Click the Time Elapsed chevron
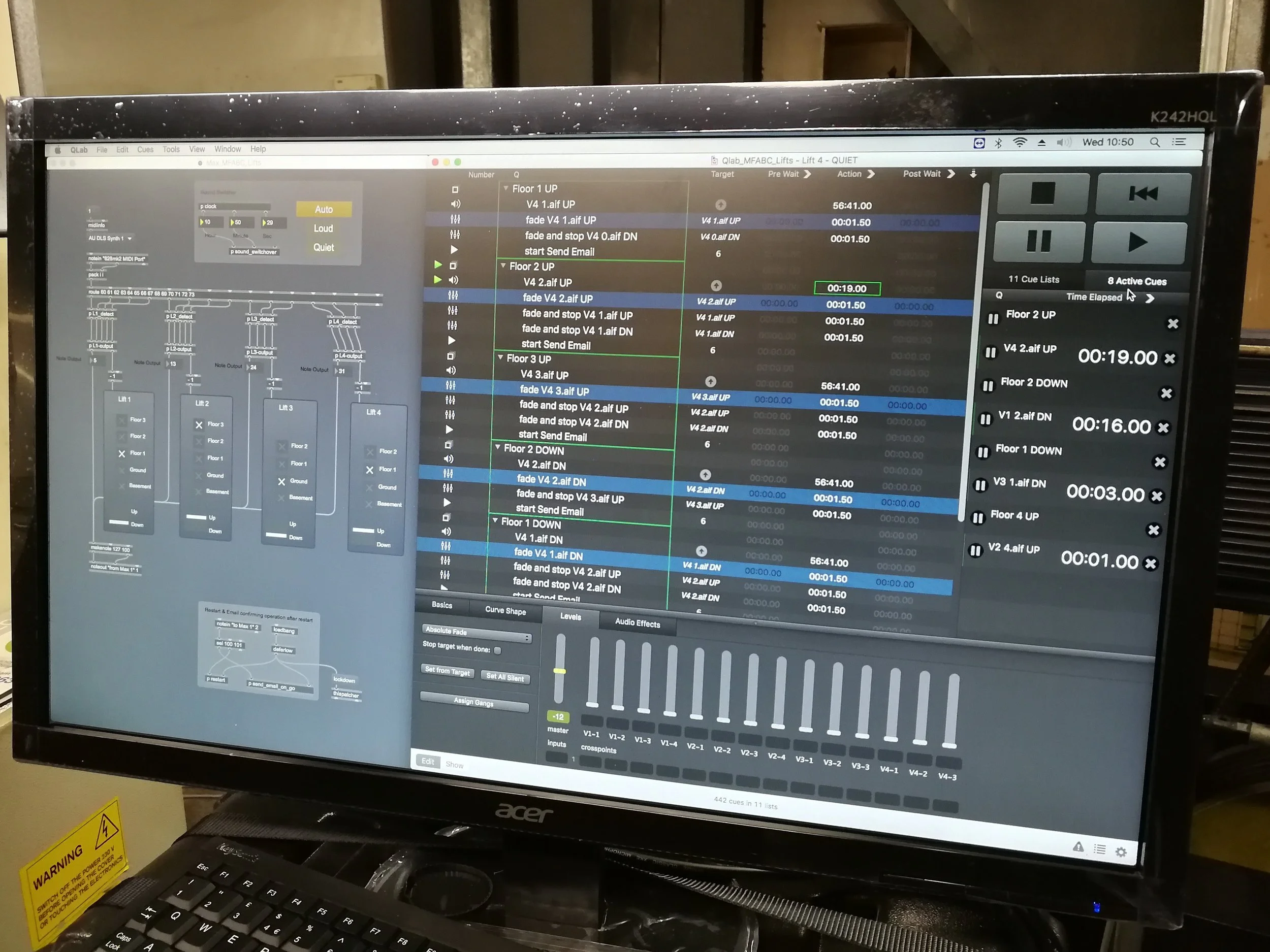This screenshot has height=952, width=1270. point(1150,299)
